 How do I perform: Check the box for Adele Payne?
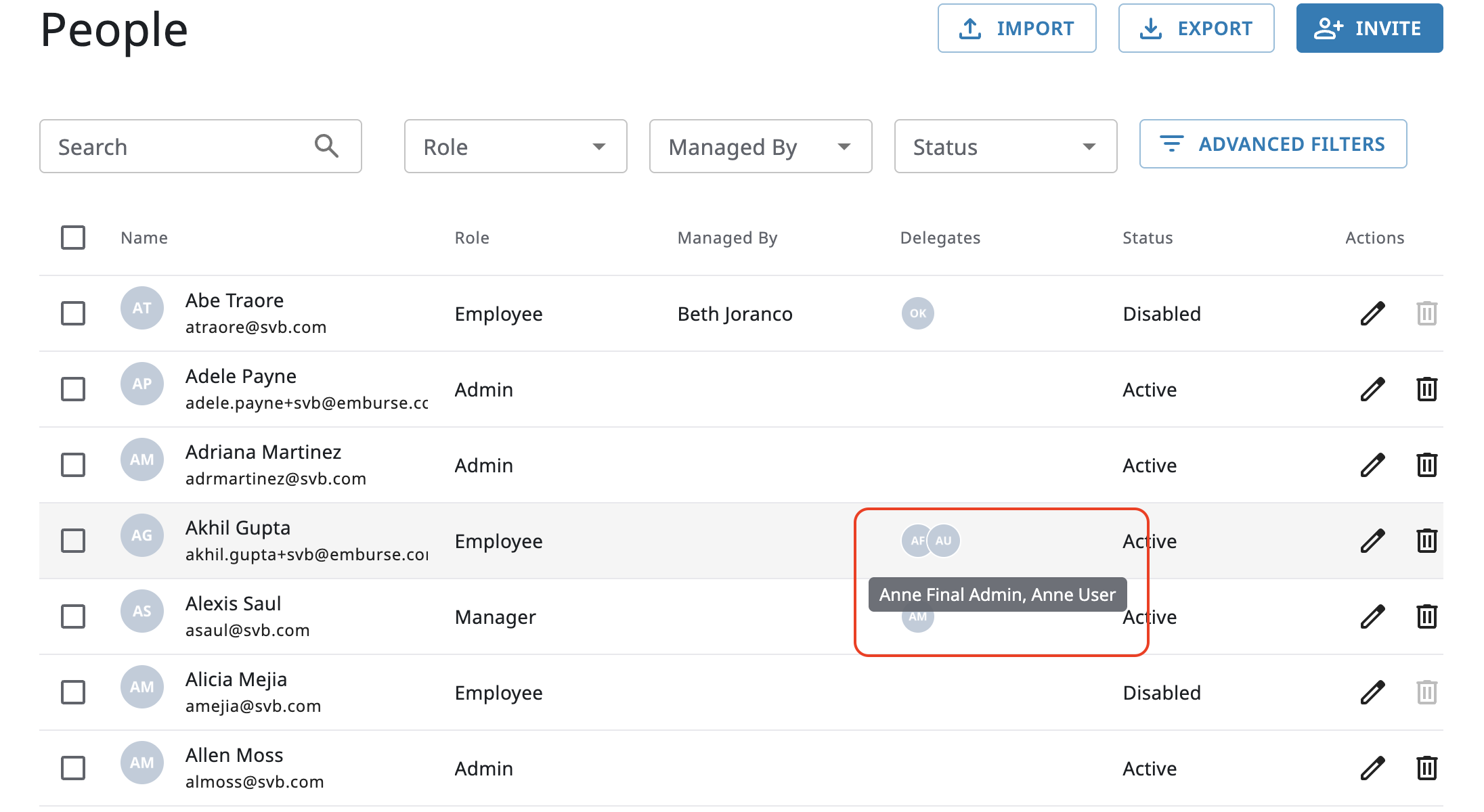pos(73,389)
